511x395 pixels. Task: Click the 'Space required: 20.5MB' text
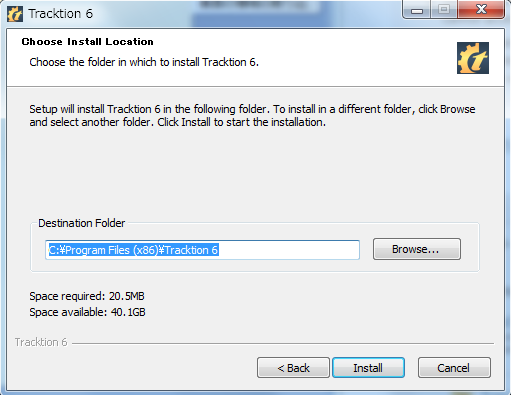coord(87,296)
